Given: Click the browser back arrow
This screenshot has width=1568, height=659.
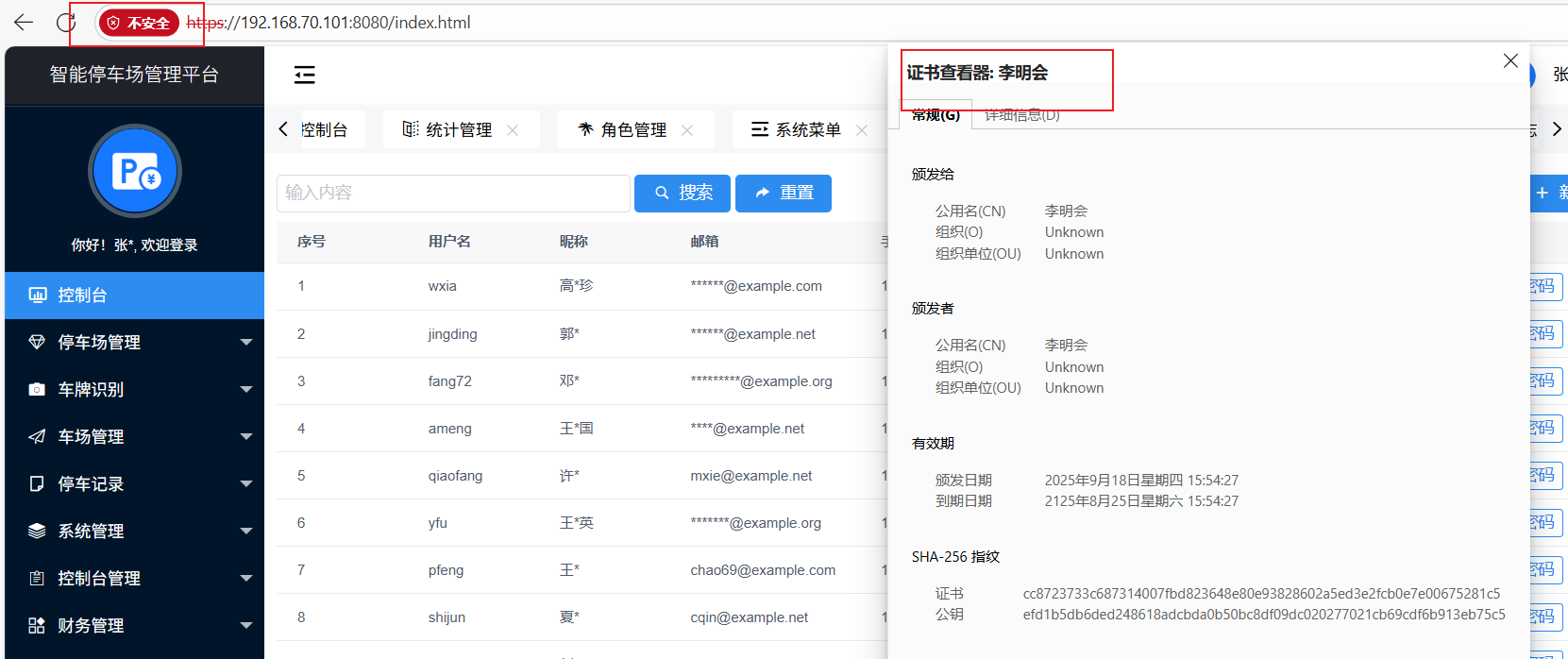Looking at the screenshot, I should coord(24,23).
